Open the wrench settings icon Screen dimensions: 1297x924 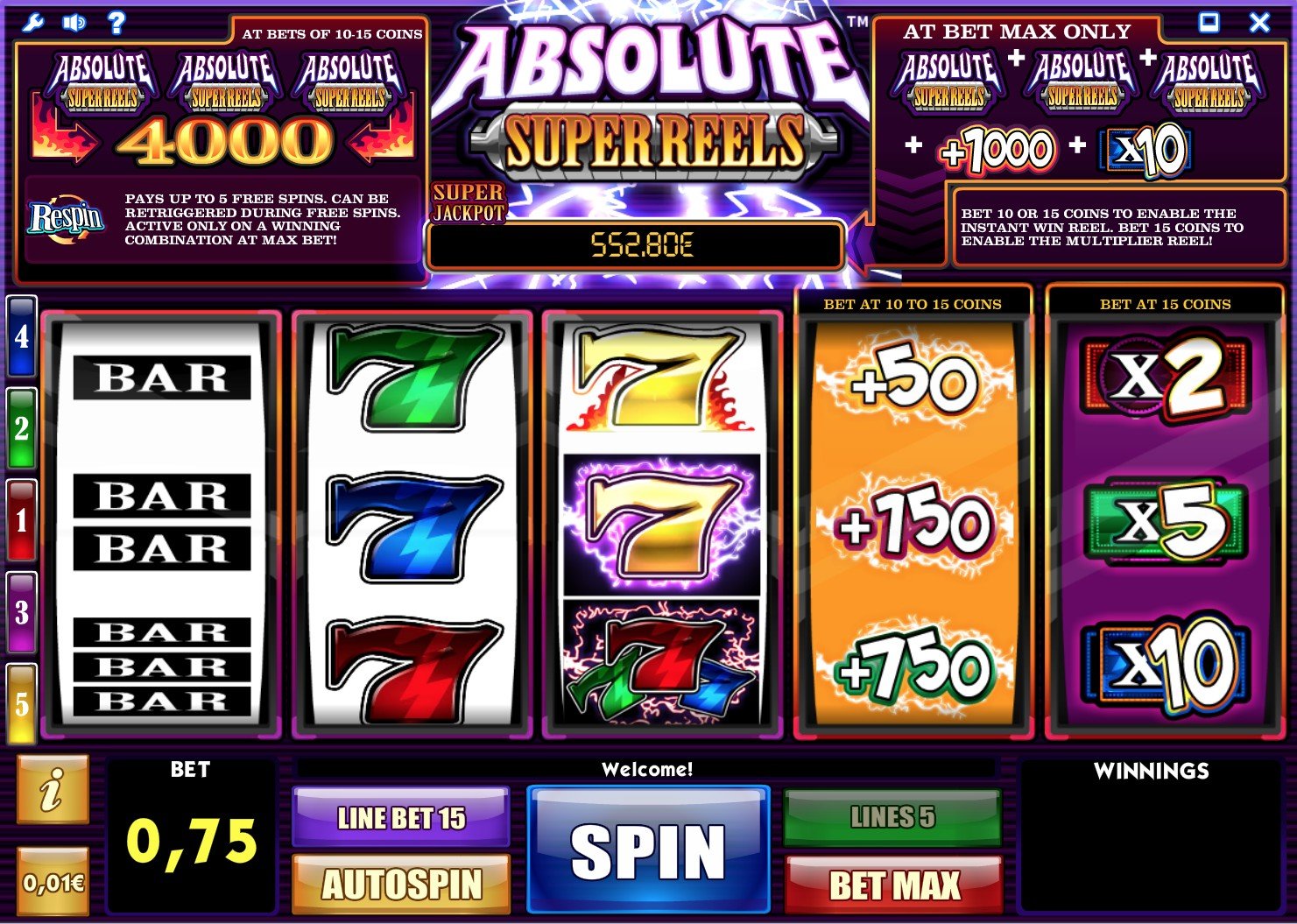point(32,22)
